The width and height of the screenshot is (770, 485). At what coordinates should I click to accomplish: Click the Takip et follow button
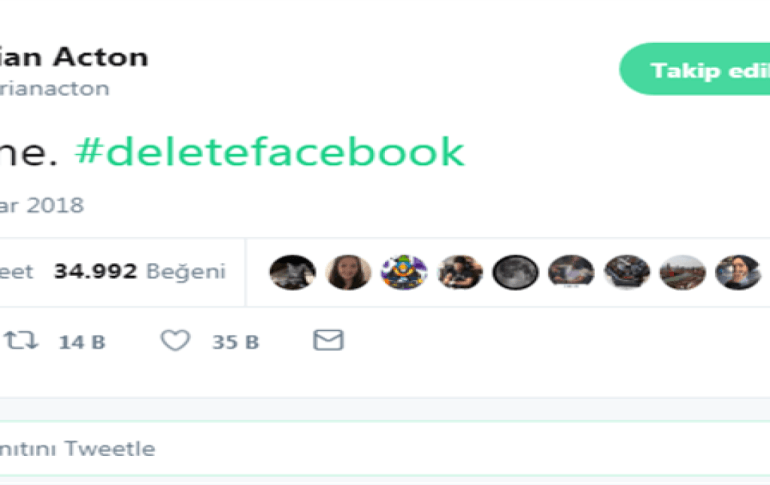coord(695,70)
